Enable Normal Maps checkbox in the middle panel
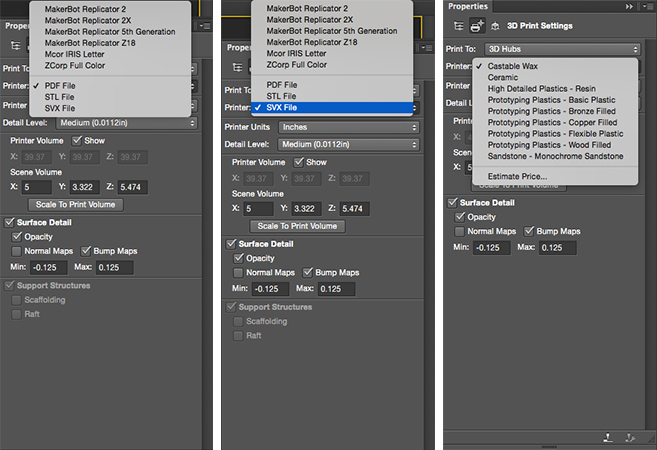This screenshot has width=657, height=450. click(x=239, y=273)
